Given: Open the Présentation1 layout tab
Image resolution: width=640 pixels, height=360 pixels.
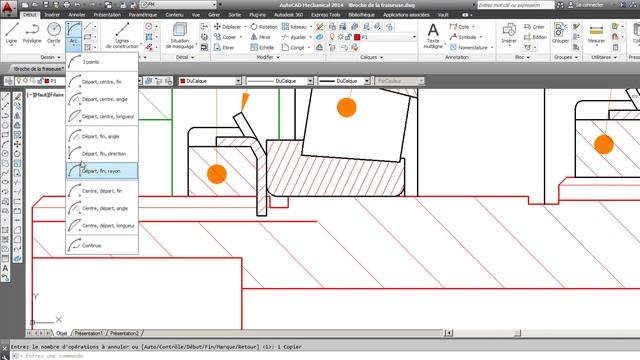Looking at the screenshot, I should click(89, 333).
